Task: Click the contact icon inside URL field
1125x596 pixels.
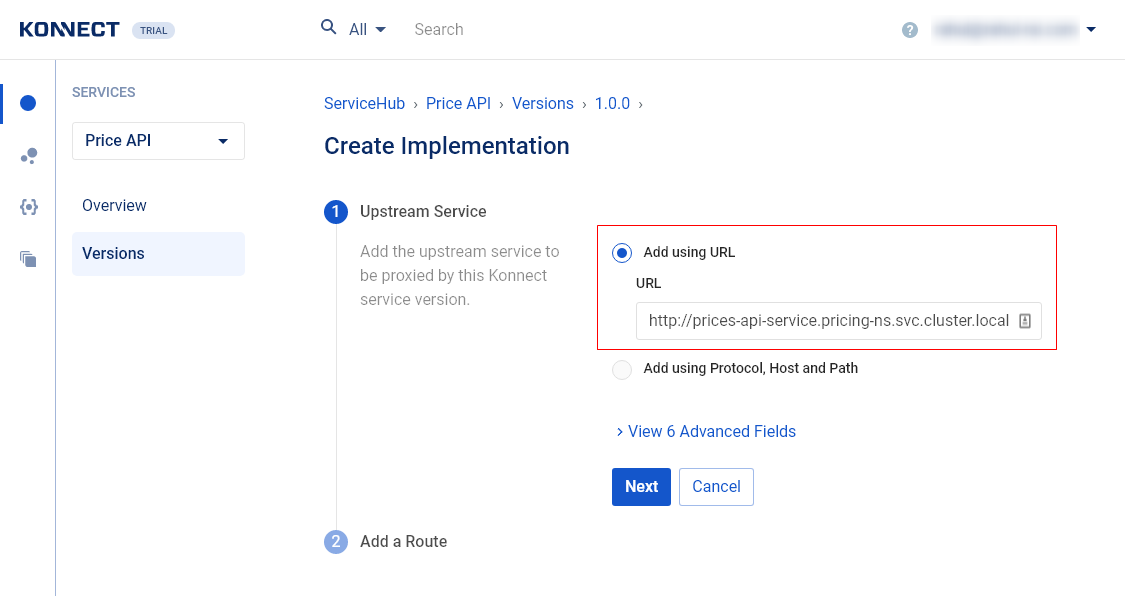Action: (x=1025, y=321)
